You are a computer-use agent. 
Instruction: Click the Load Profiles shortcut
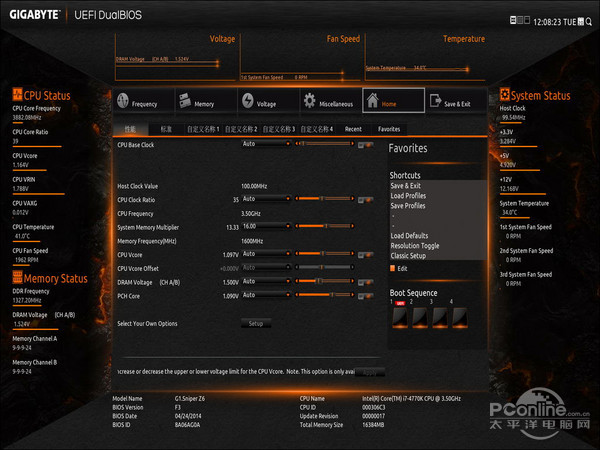[408, 196]
